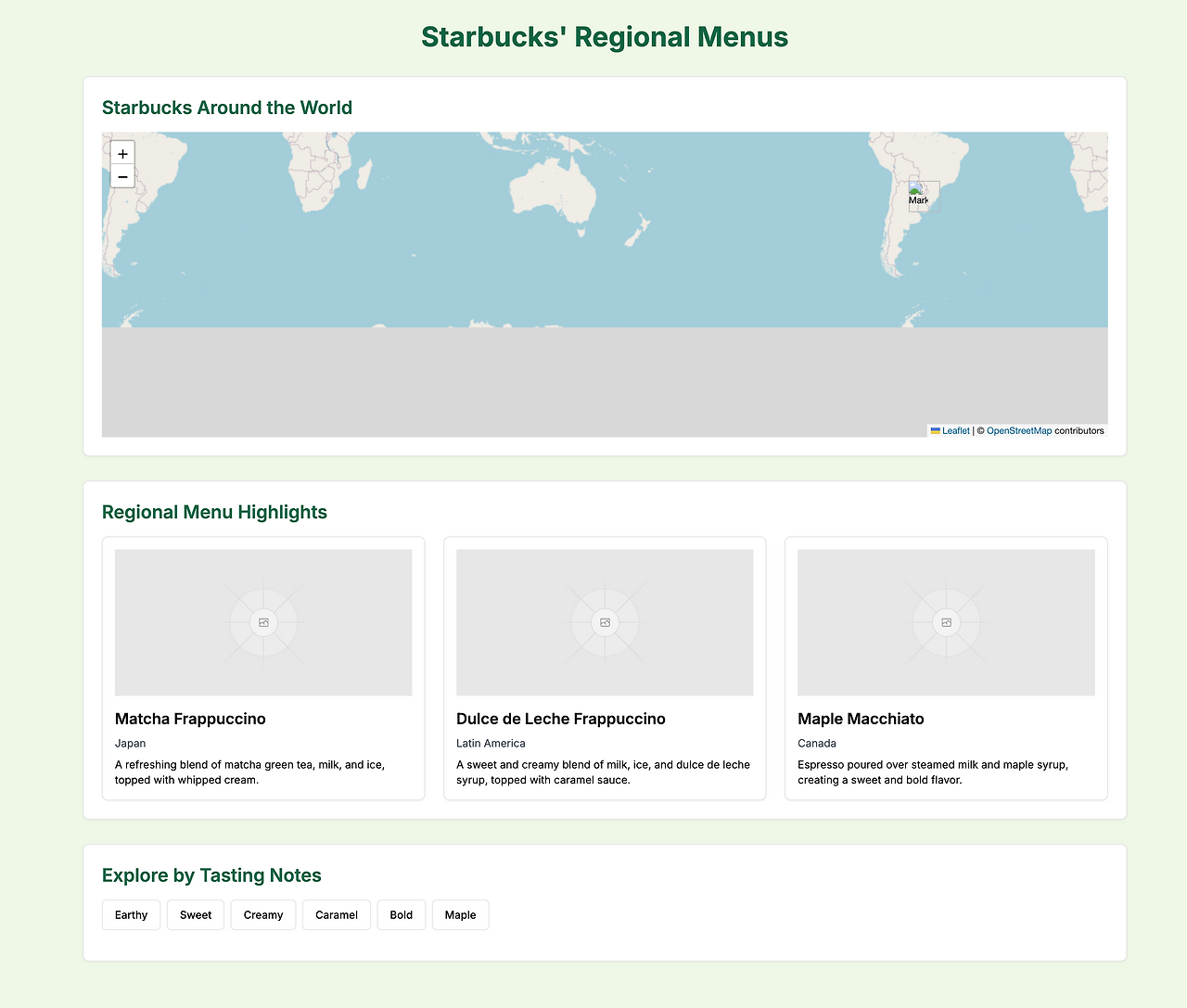Open the OpenStreetMap contributors link
The image size is (1187, 1008).
pyautogui.click(x=1019, y=431)
